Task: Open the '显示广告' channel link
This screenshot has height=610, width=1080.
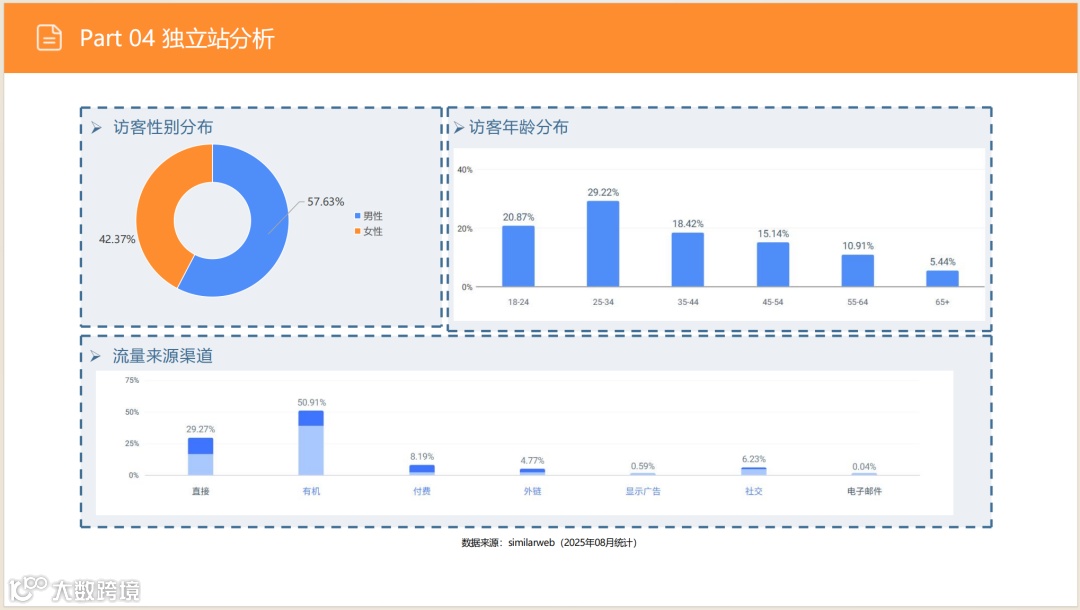Action: click(643, 492)
